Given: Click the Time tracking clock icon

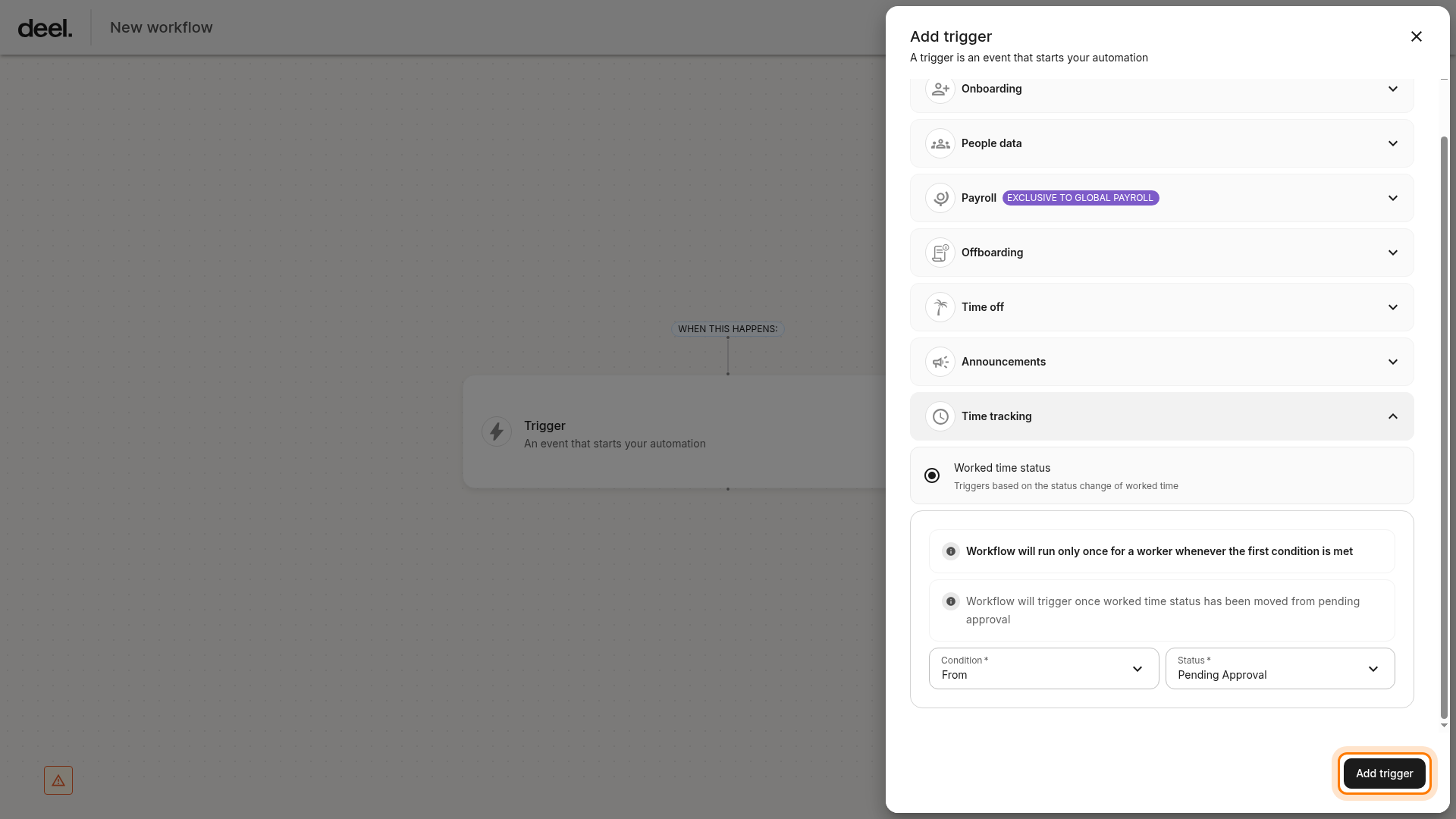Looking at the screenshot, I should coord(940,416).
